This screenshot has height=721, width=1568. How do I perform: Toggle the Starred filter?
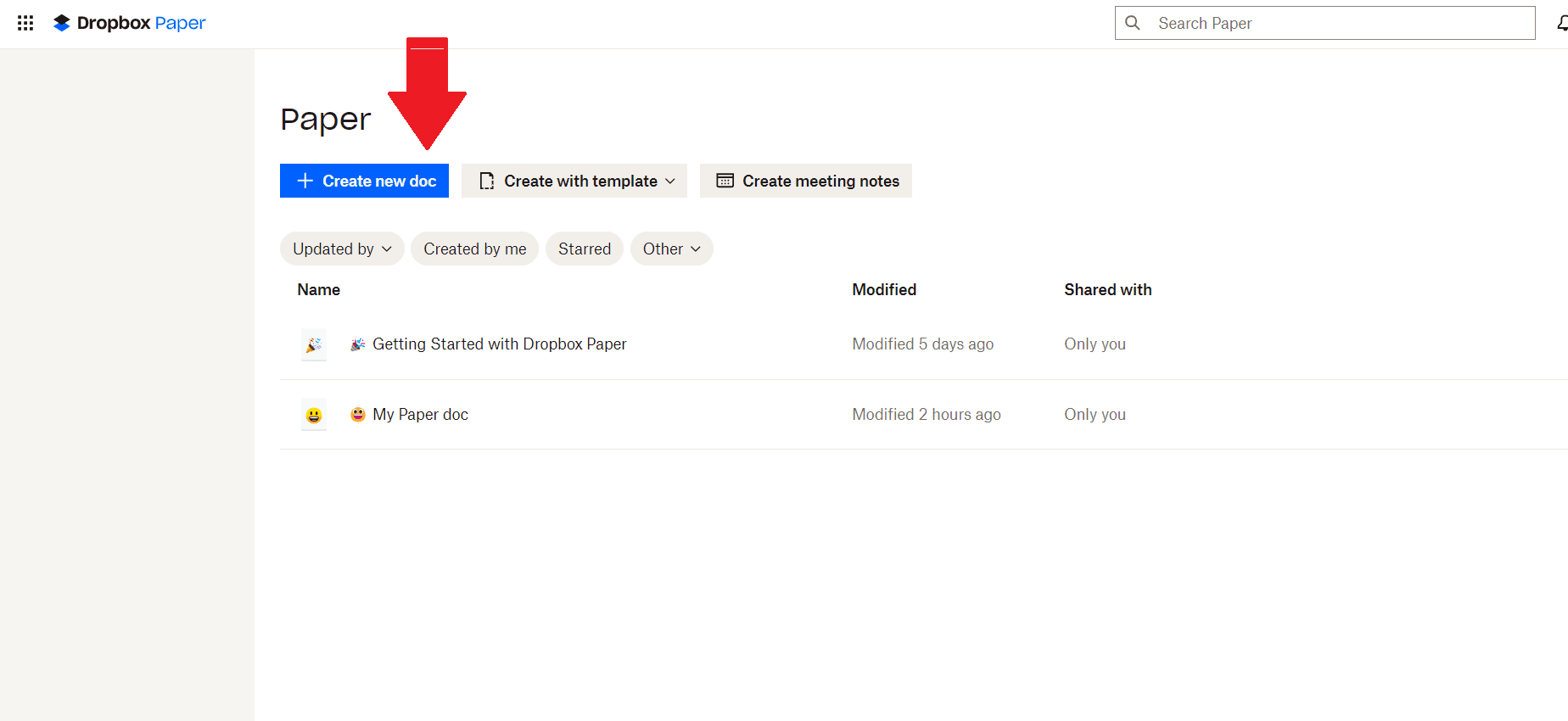click(585, 249)
